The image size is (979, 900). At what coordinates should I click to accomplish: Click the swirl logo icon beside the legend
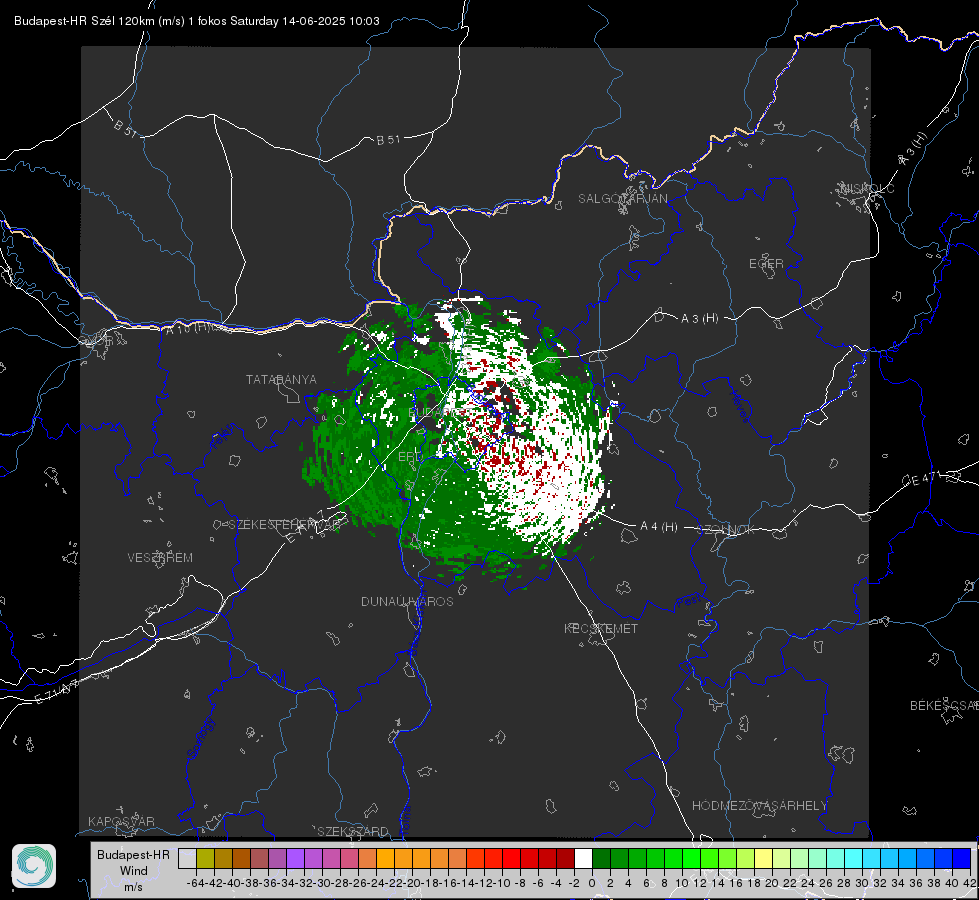tap(34, 866)
